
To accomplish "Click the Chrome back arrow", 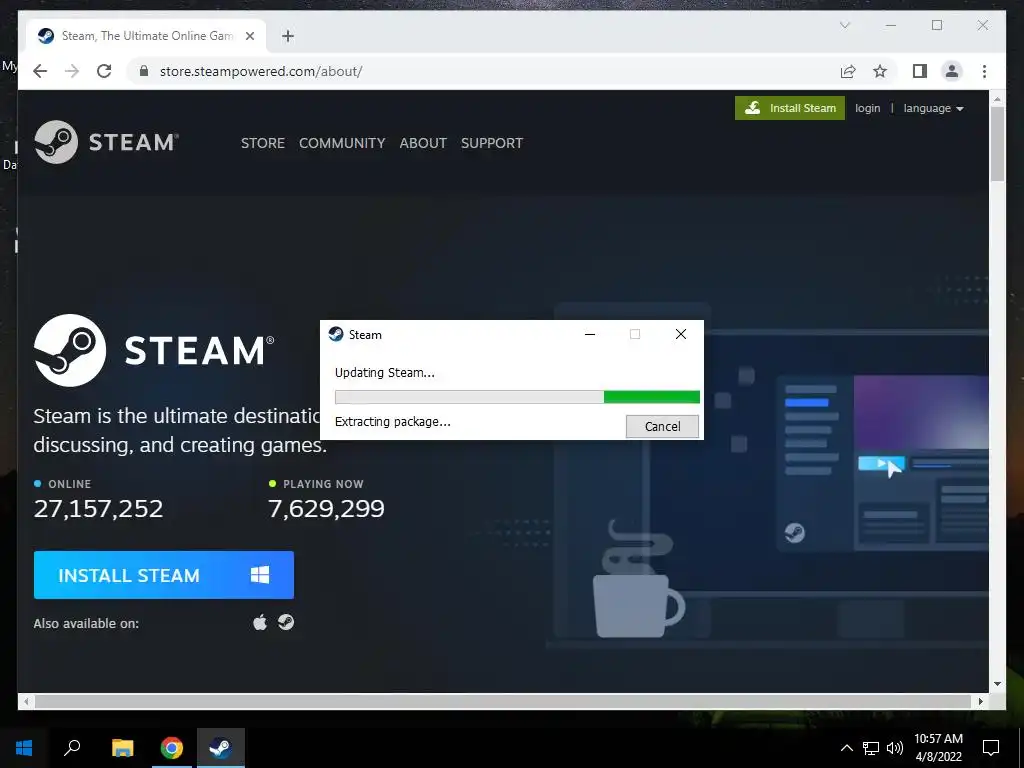I will click(x=40, y=71).
